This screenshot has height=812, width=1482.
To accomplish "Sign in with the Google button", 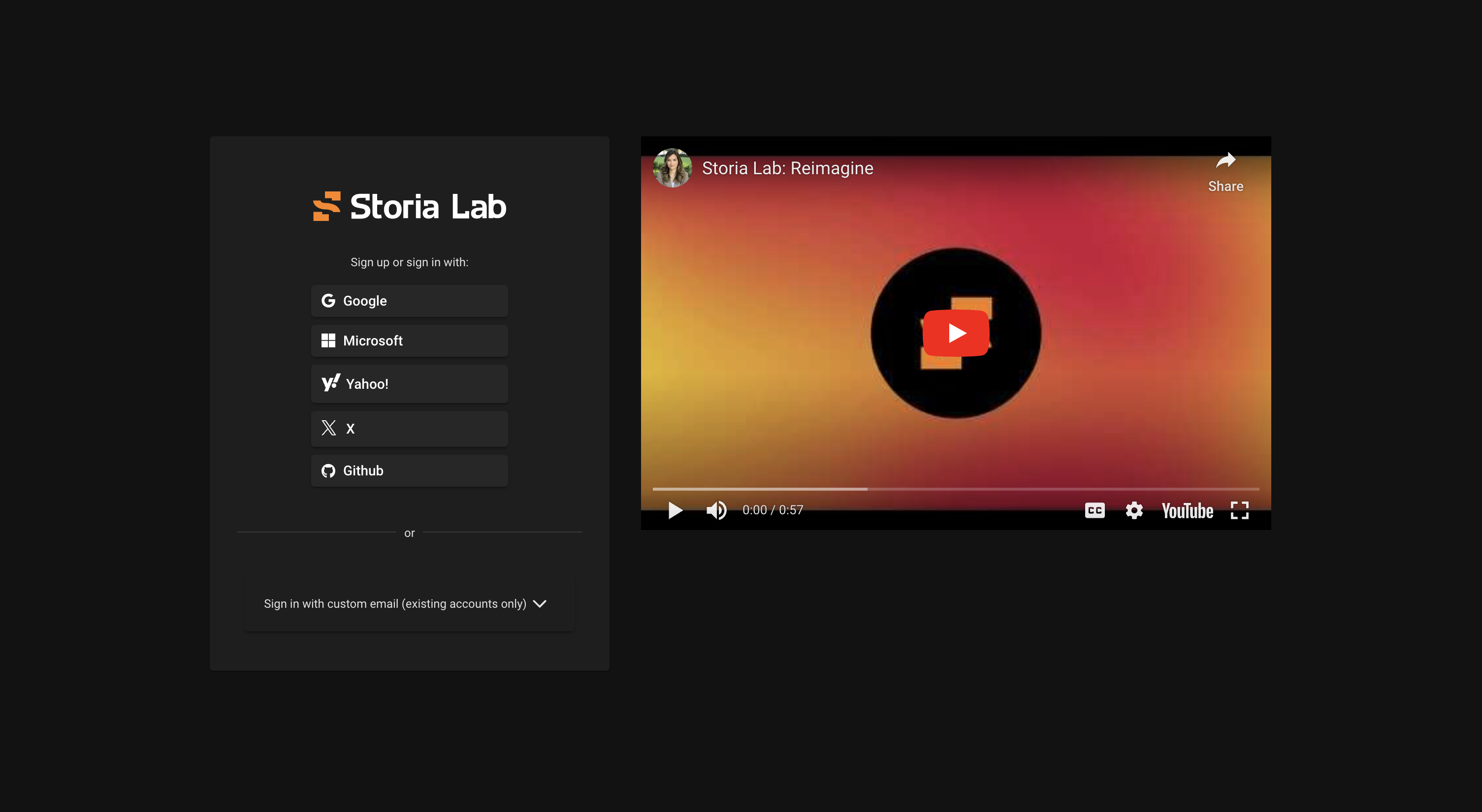I will 409,301.
